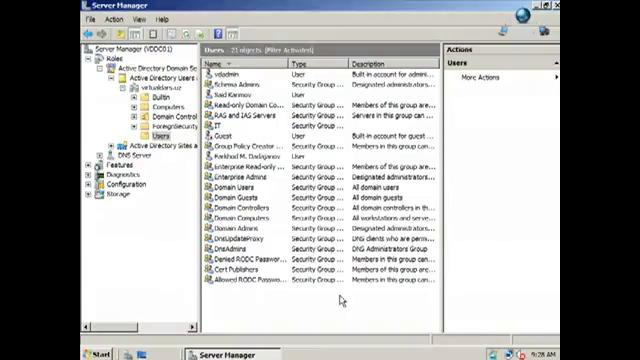This screenshot has height=360, width=640.
Task: Click the Guest account icon
Action: coord(209,136)
